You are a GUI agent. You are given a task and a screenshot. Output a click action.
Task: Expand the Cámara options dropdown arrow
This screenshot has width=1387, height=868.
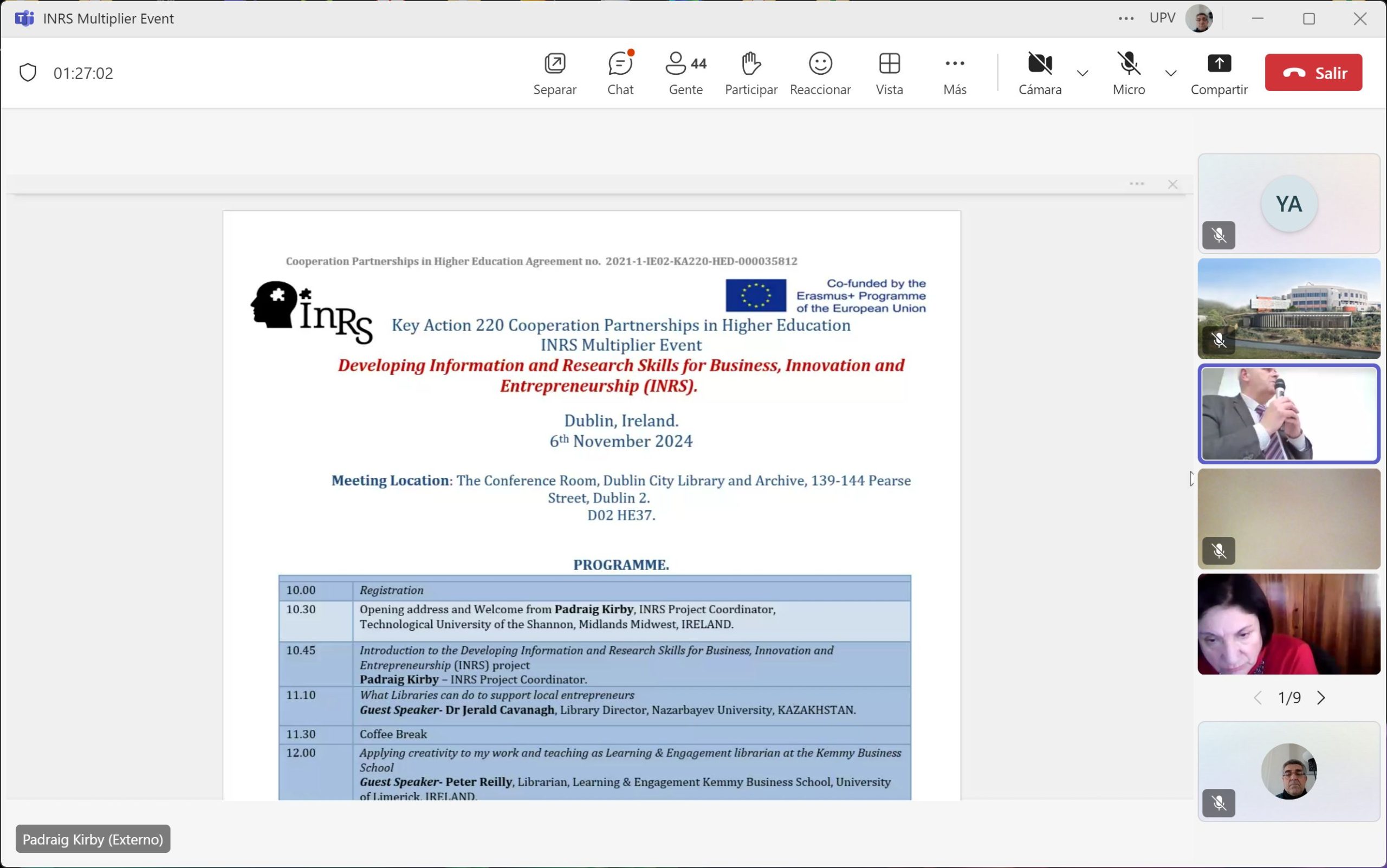tap(1082, 73)
